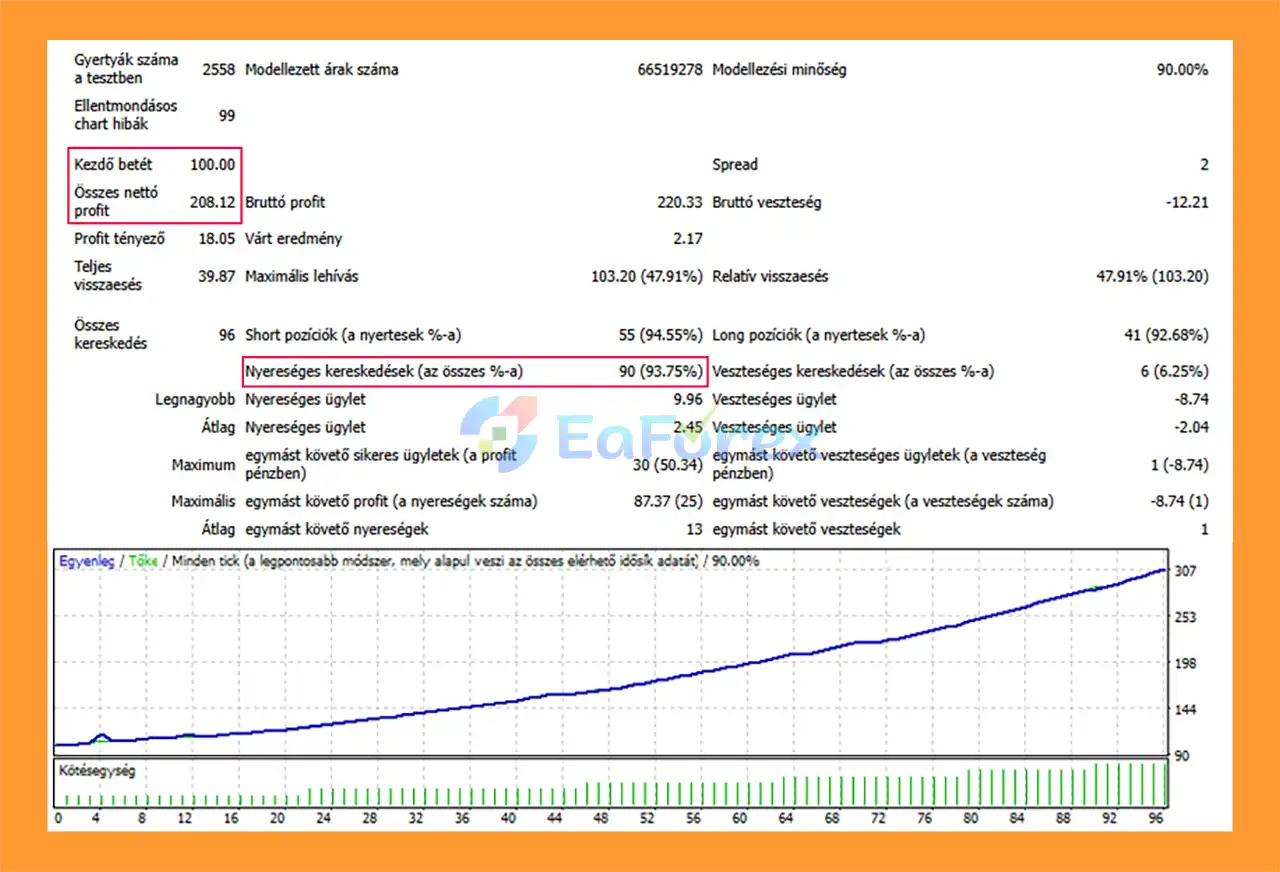Click the Kötésegység volume panel label
Image resolution: width=1280 pixels, height=872 pixels.
click(x=97, y=771)
